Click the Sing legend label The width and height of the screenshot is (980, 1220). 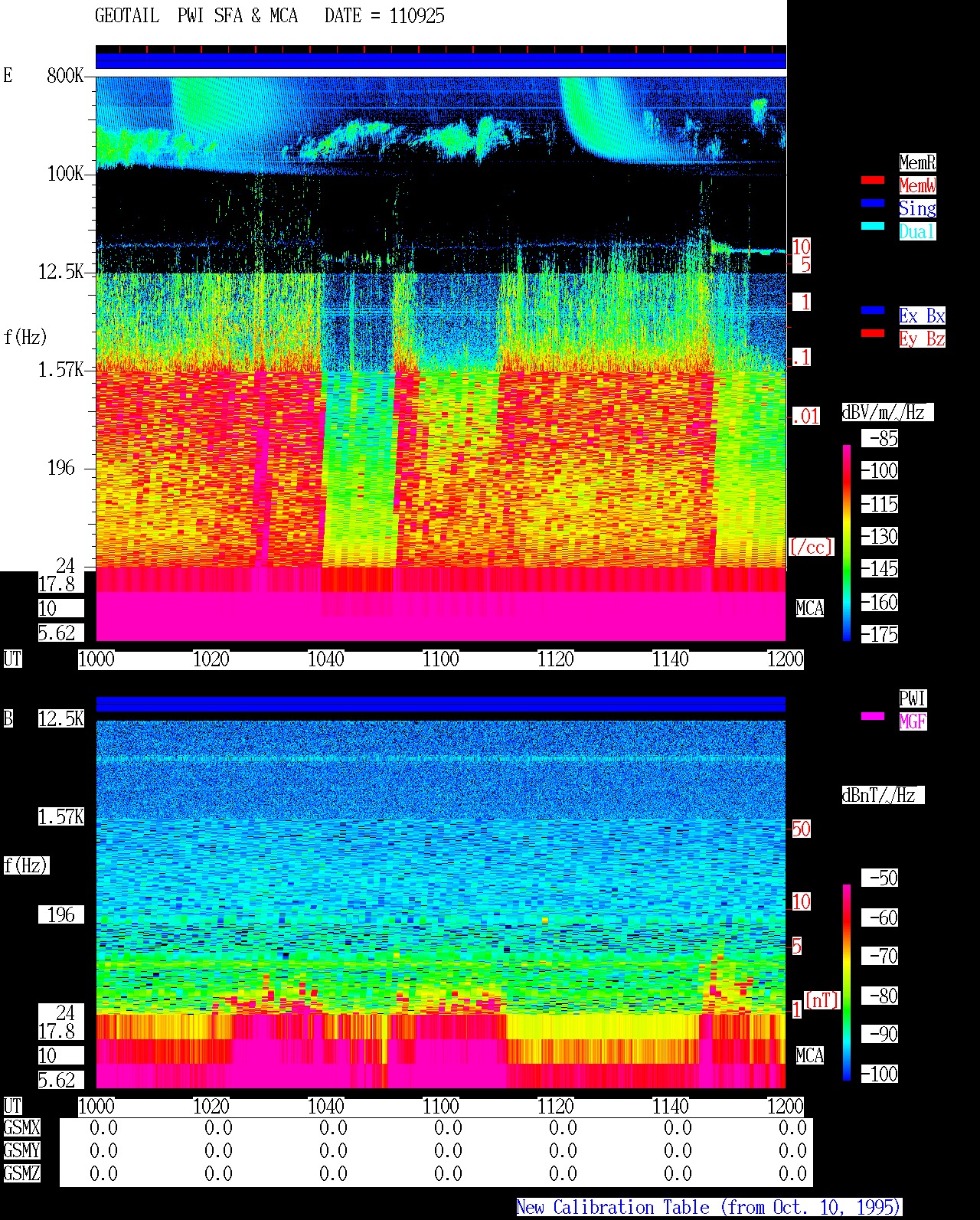tap(917, 208)
